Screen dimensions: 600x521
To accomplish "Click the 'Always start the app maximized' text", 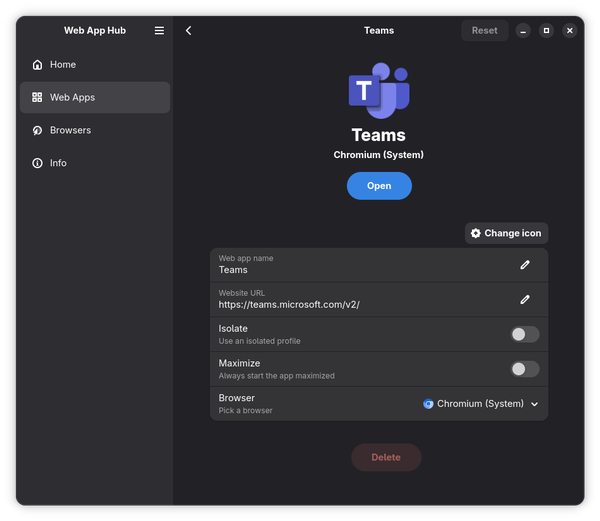I will coord(277,376).
